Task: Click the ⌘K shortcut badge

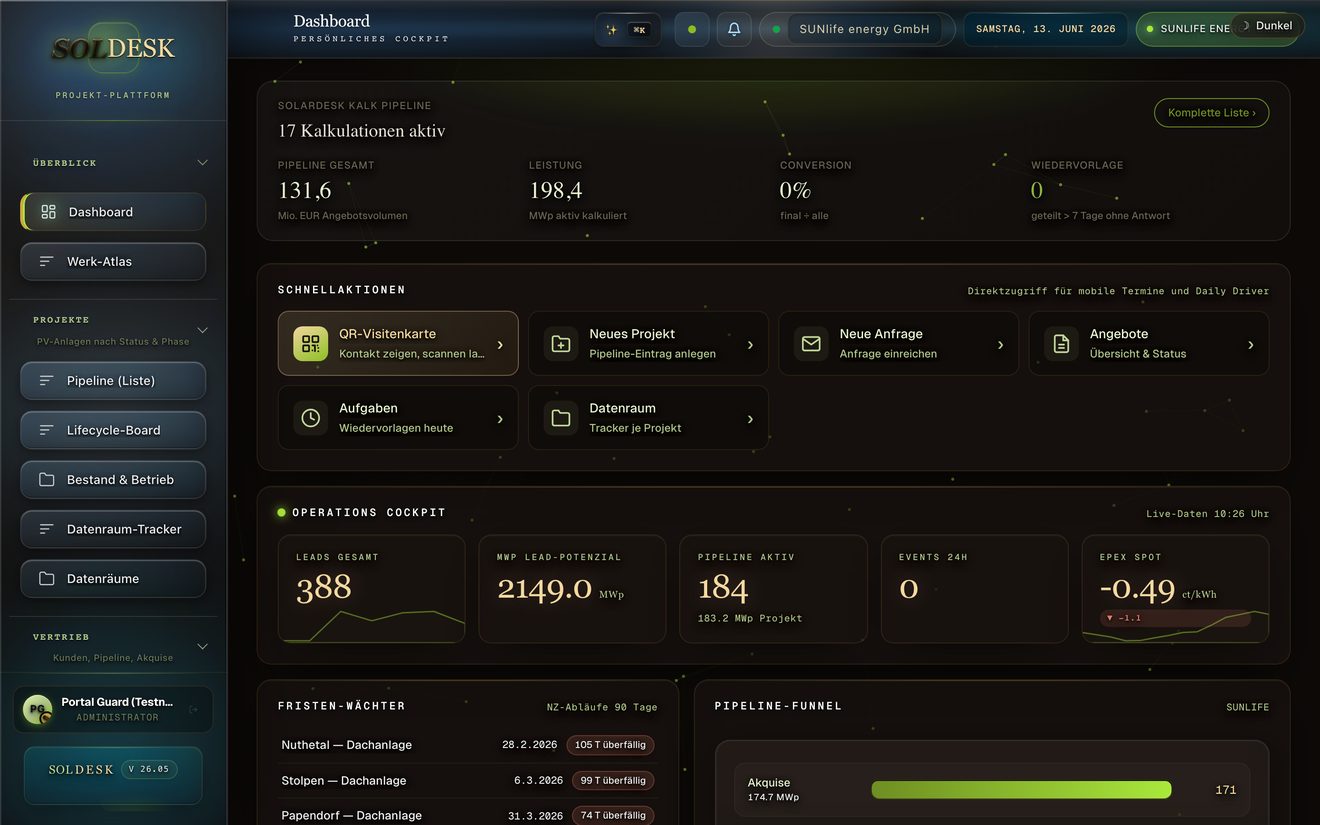Action: 639,29
